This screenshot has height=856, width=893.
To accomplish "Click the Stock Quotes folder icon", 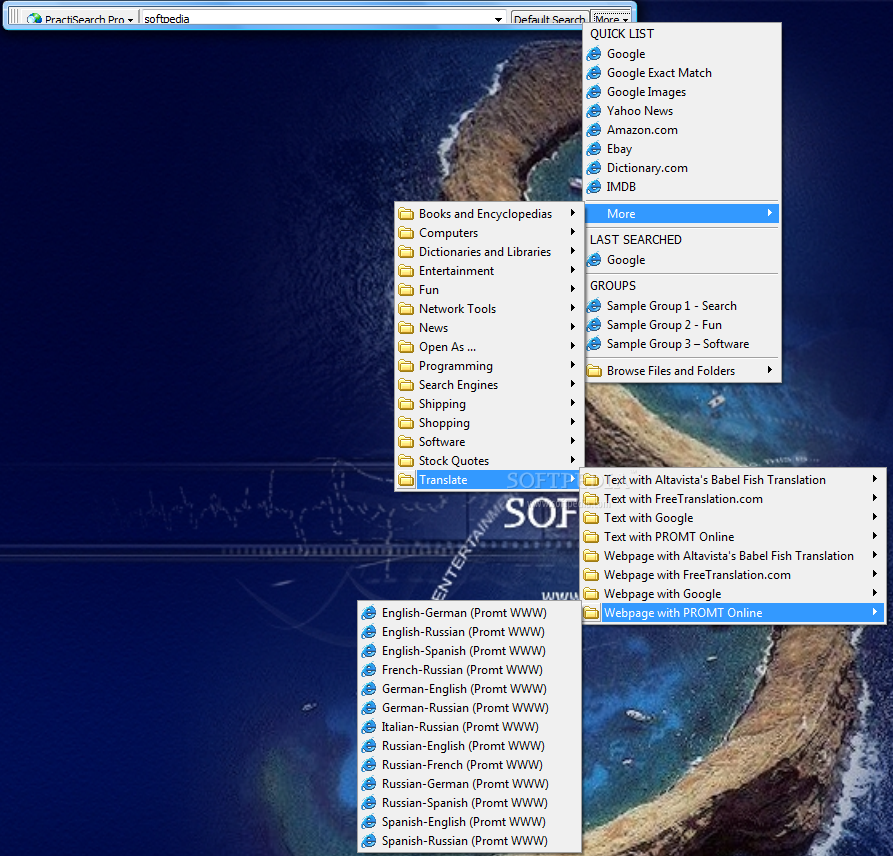I will [x=406, y=461].
